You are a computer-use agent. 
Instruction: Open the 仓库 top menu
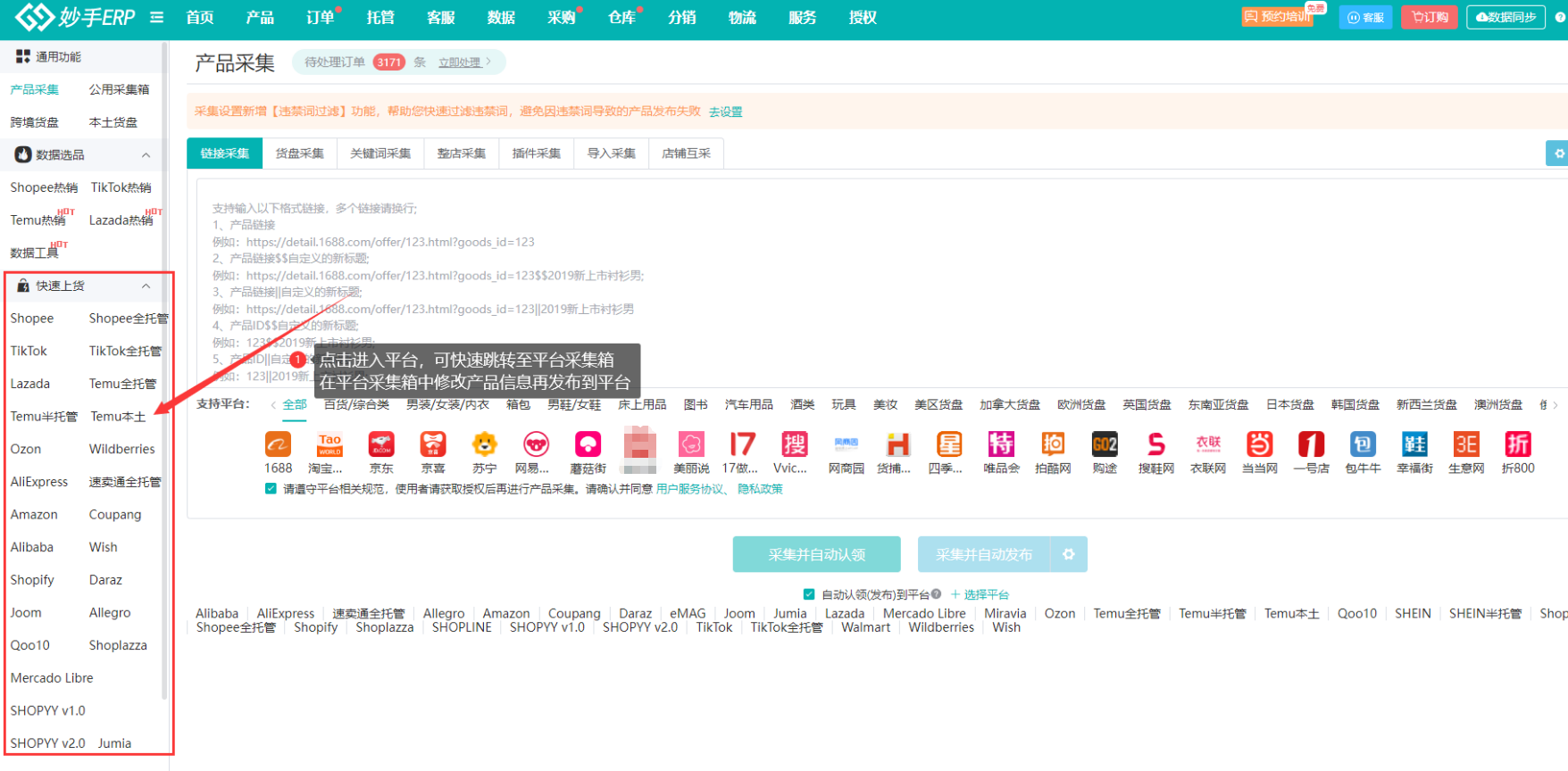point(621,18)
